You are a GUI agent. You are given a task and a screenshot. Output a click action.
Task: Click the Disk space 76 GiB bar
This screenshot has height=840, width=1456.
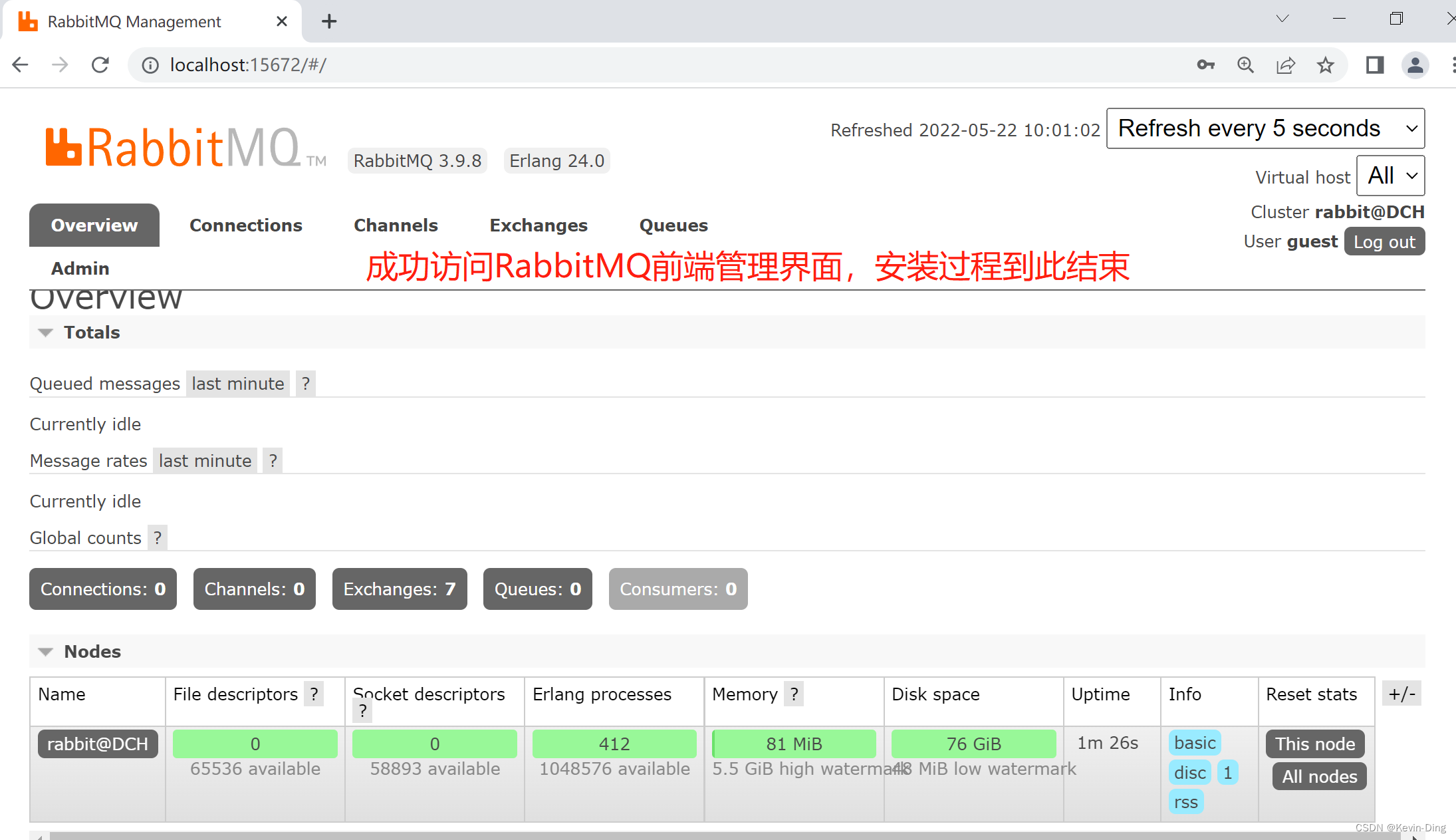tap(973, 744)
